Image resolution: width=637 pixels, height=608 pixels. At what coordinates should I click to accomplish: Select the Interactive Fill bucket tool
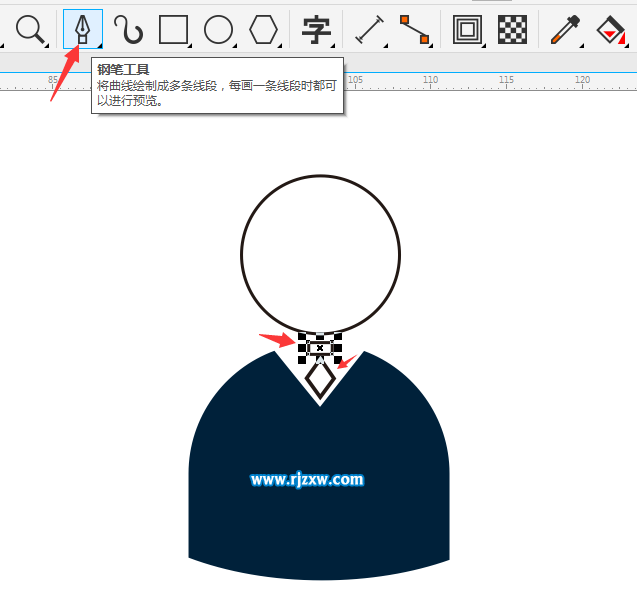pos(610,29)
